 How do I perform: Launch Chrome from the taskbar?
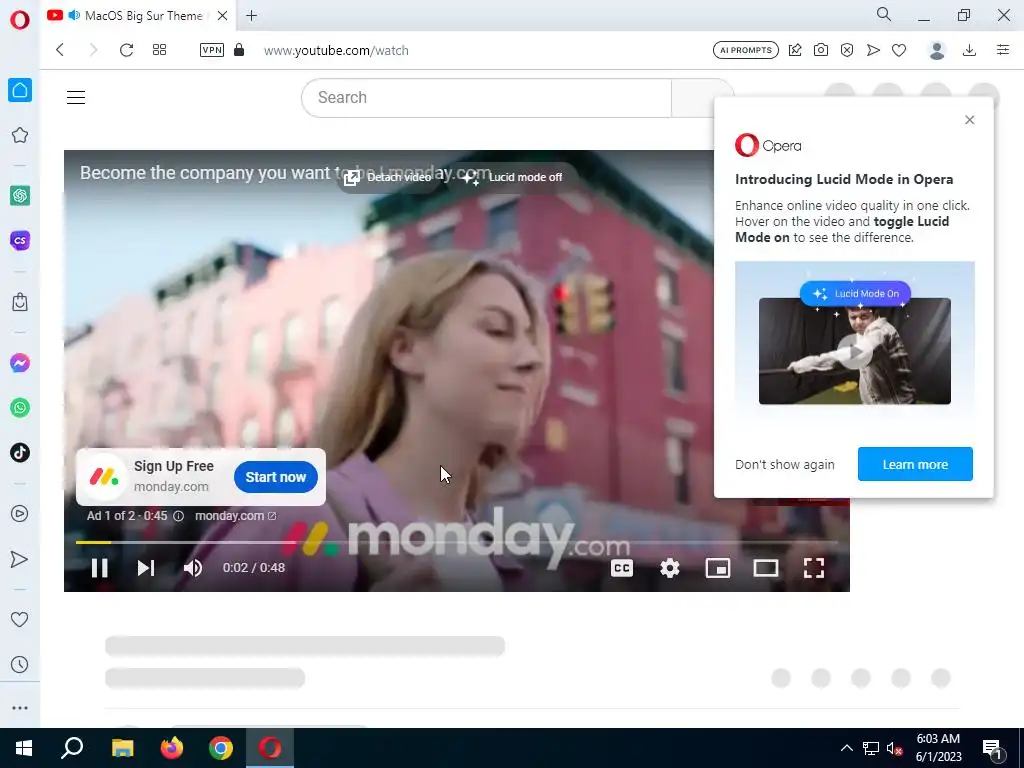click(221, 748)
